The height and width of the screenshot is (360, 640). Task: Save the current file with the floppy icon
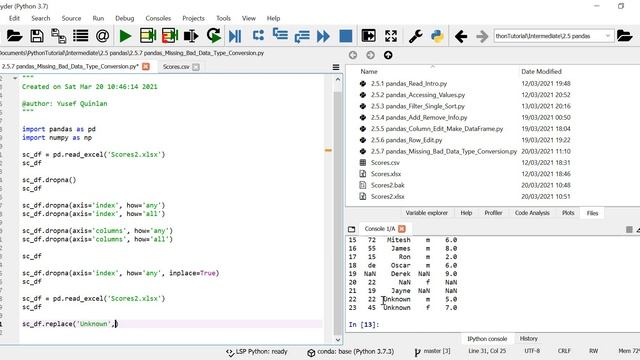pos(37,36)
